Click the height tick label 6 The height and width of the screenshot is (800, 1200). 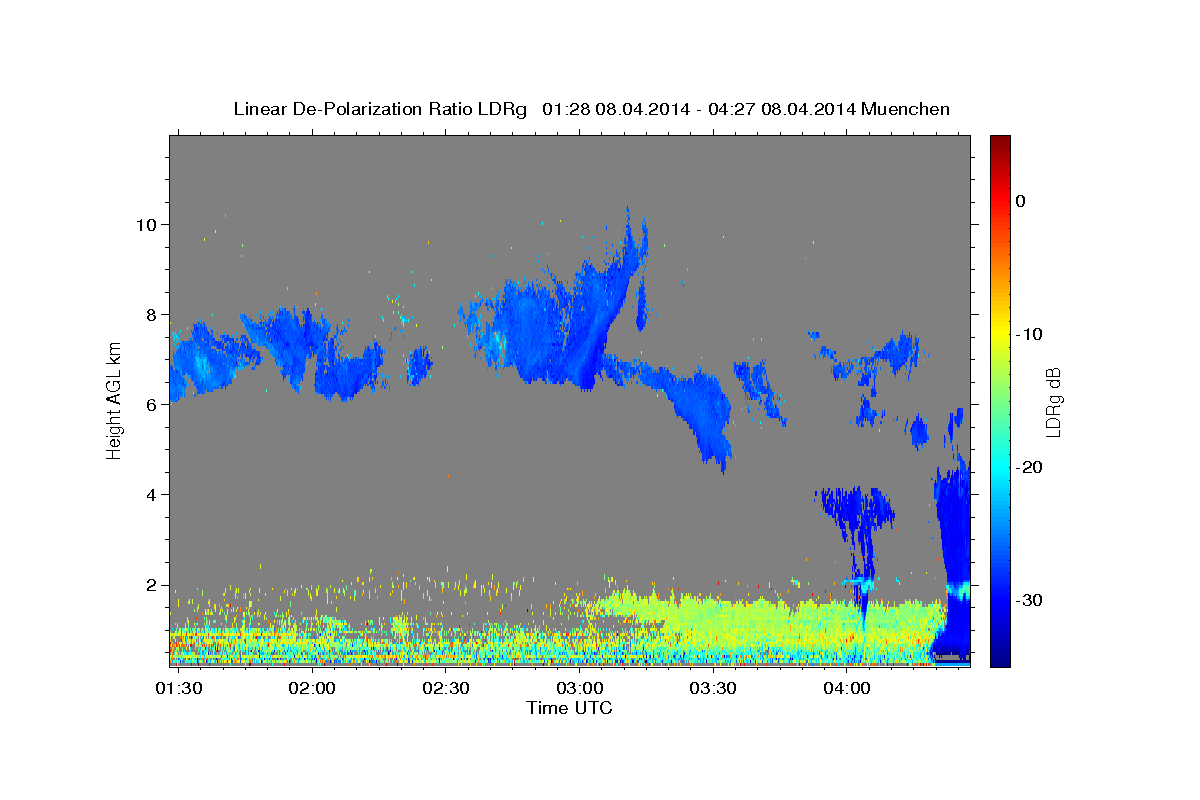coord(151,404)
